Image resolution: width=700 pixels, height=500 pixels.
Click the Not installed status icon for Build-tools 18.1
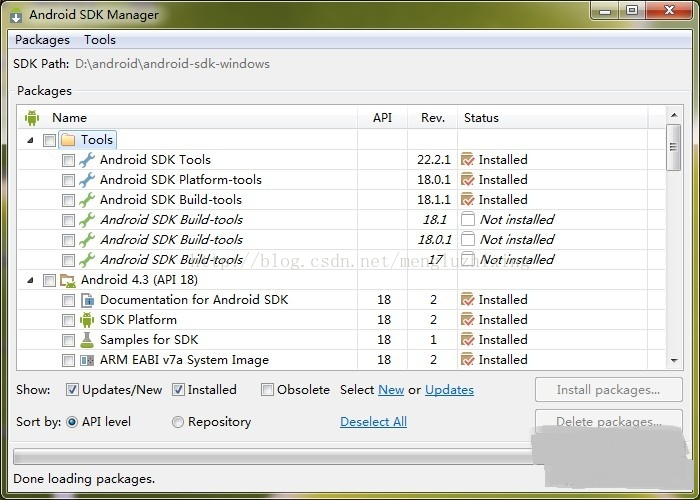pos(467,219)
